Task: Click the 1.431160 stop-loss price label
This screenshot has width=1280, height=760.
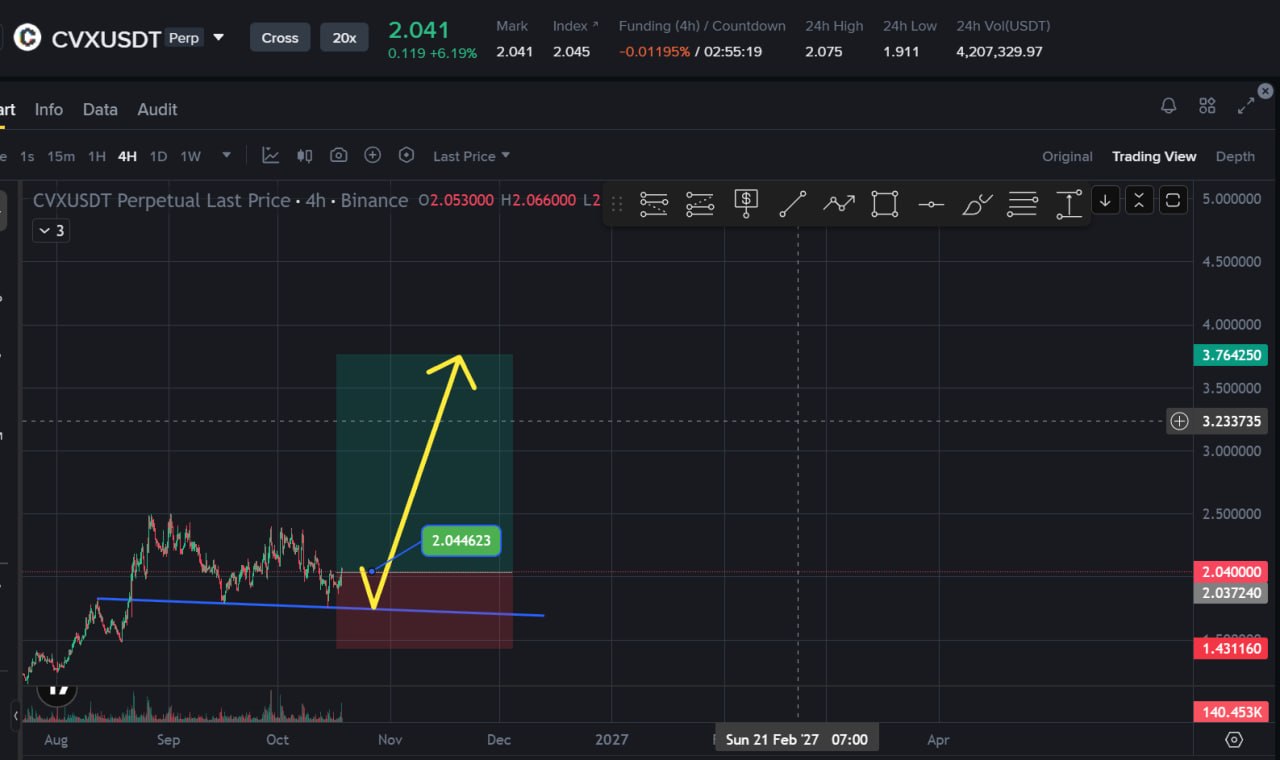Action: pyautogui.click(x=1230, y=649)
